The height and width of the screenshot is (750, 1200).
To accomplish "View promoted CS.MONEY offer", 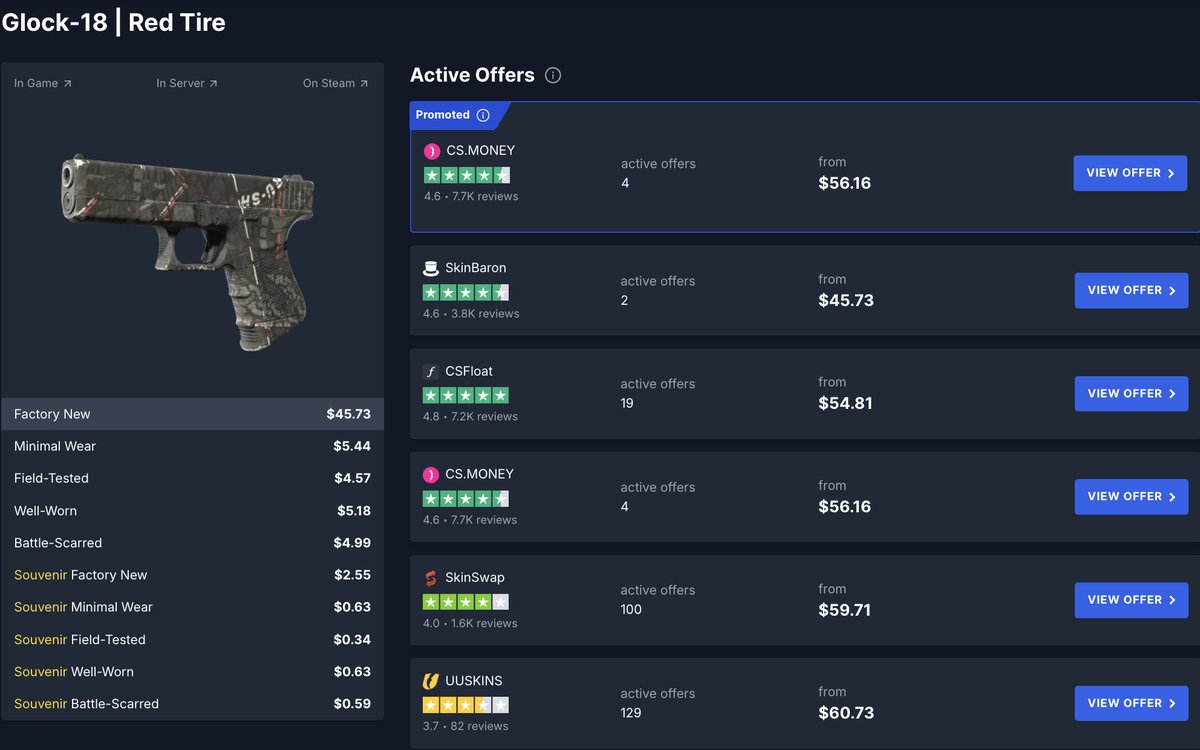I will [1130, 173].
